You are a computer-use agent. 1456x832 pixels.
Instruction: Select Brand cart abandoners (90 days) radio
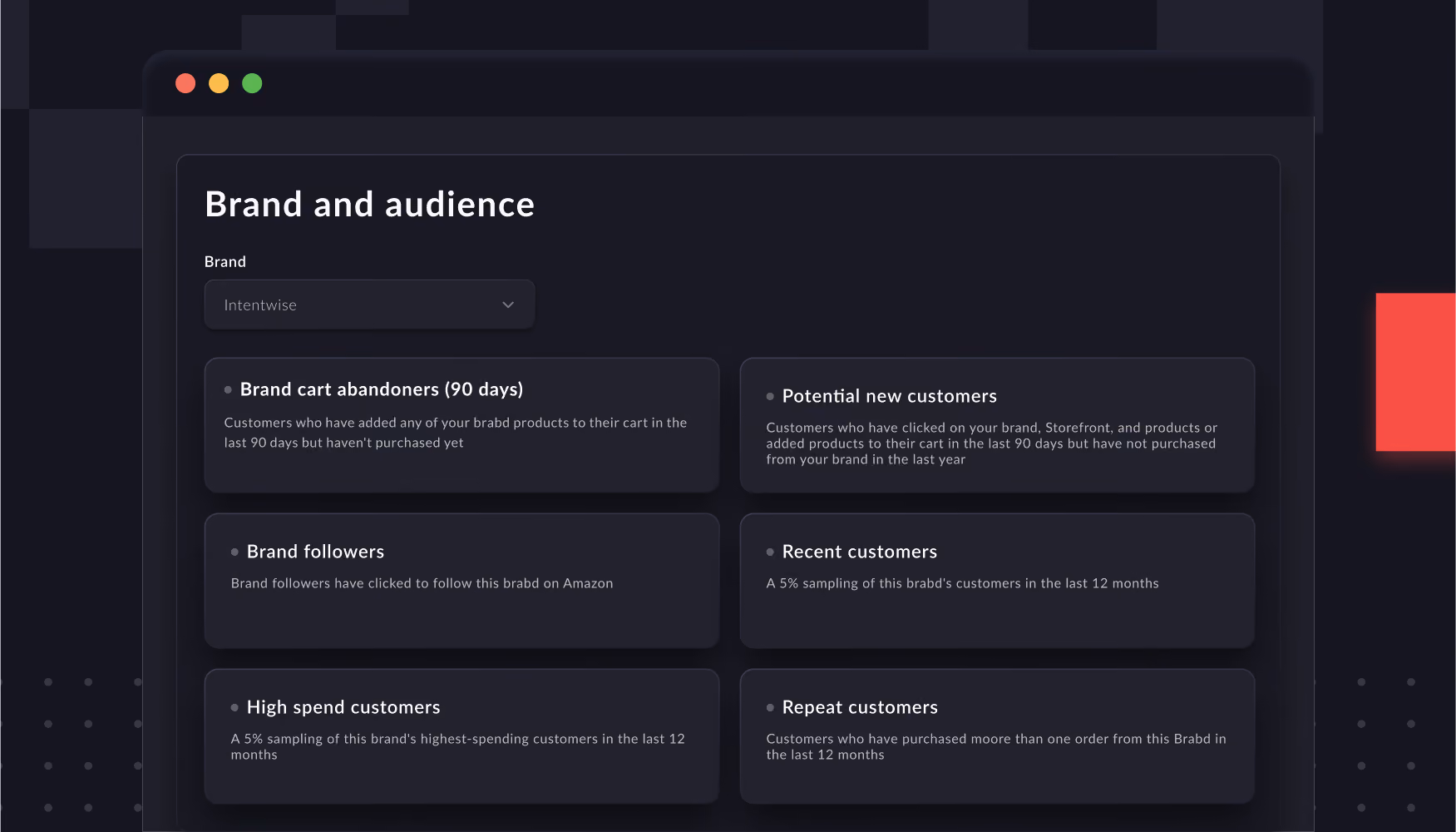click(228, 389)
